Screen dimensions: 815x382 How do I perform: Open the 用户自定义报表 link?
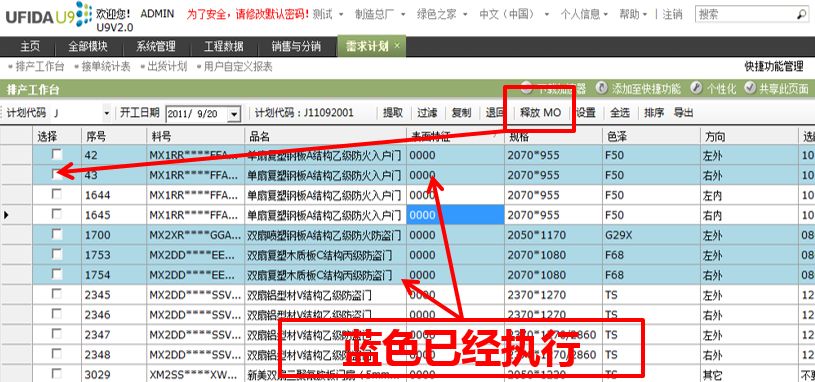click(238, 67)
